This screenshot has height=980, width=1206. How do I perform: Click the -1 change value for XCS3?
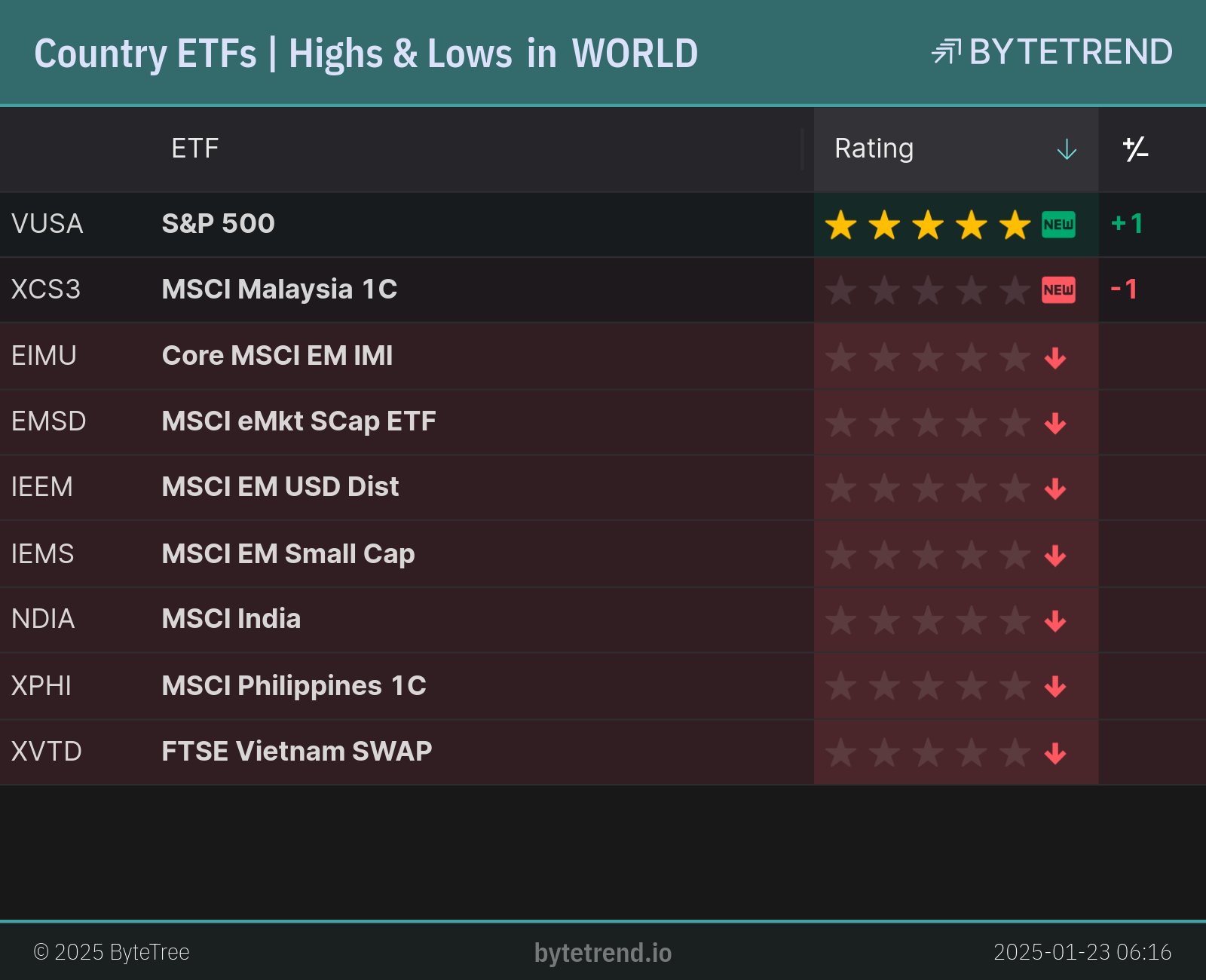(1124, 289)
